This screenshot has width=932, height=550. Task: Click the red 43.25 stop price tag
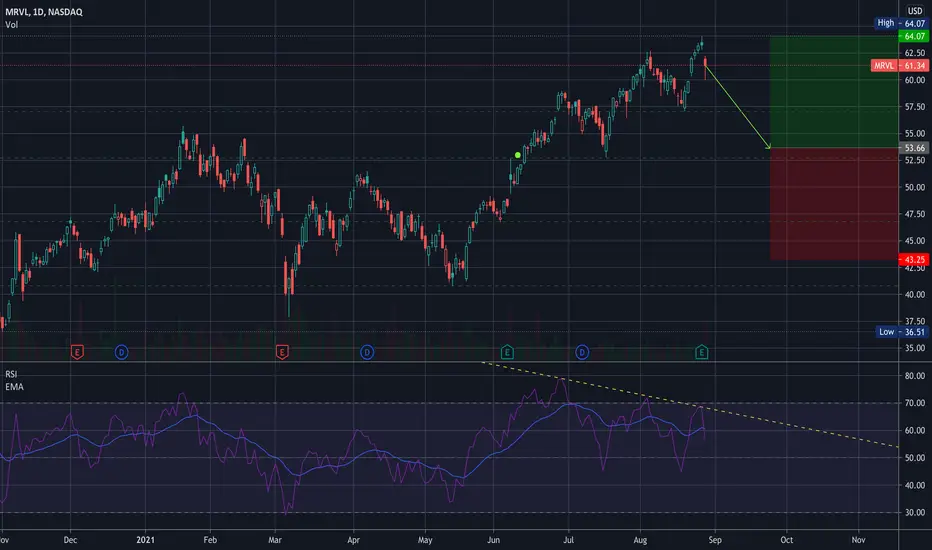[914, 260]
